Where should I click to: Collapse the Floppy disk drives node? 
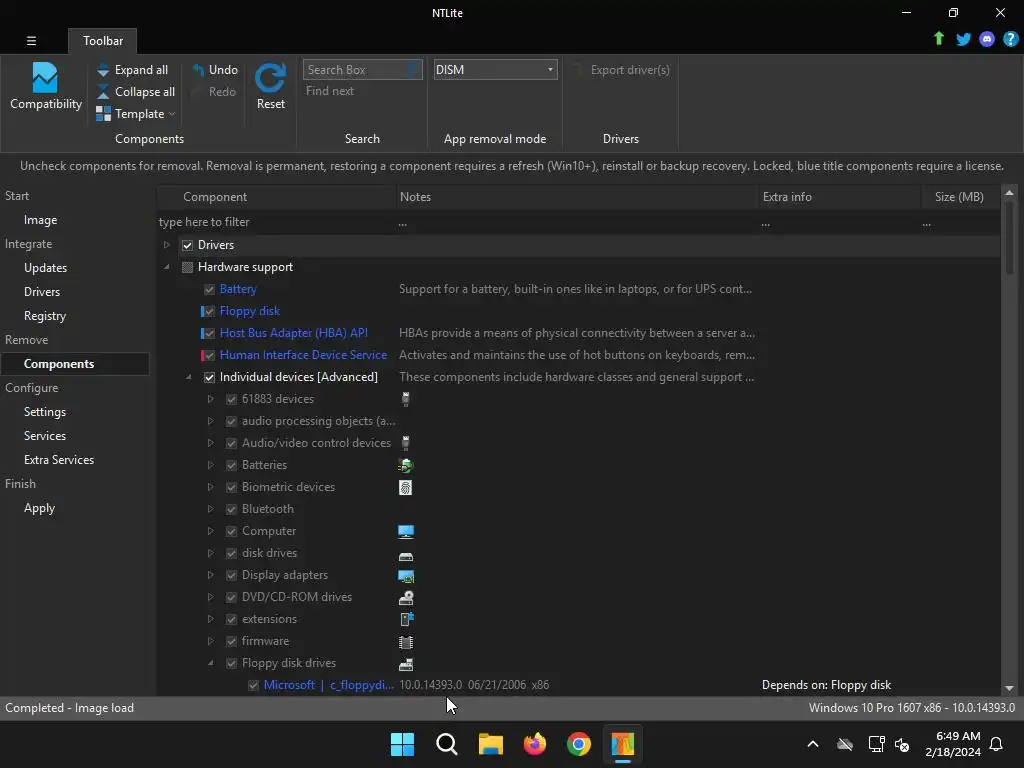[210, 663]
